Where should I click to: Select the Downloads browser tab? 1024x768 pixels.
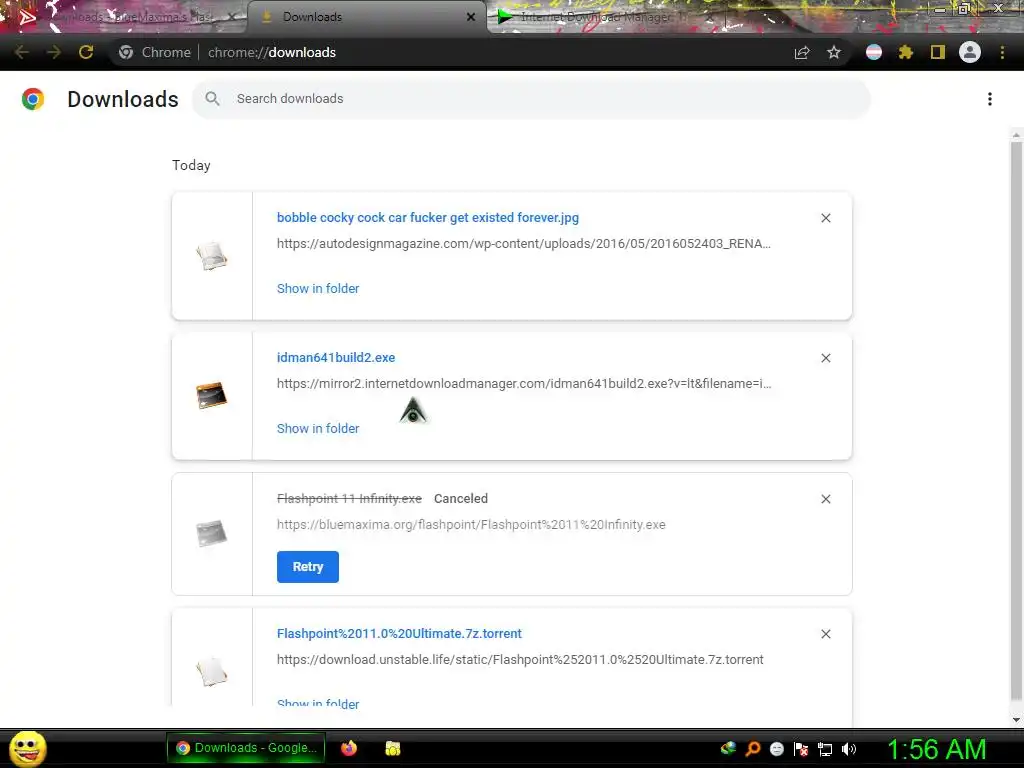[366, 17]
